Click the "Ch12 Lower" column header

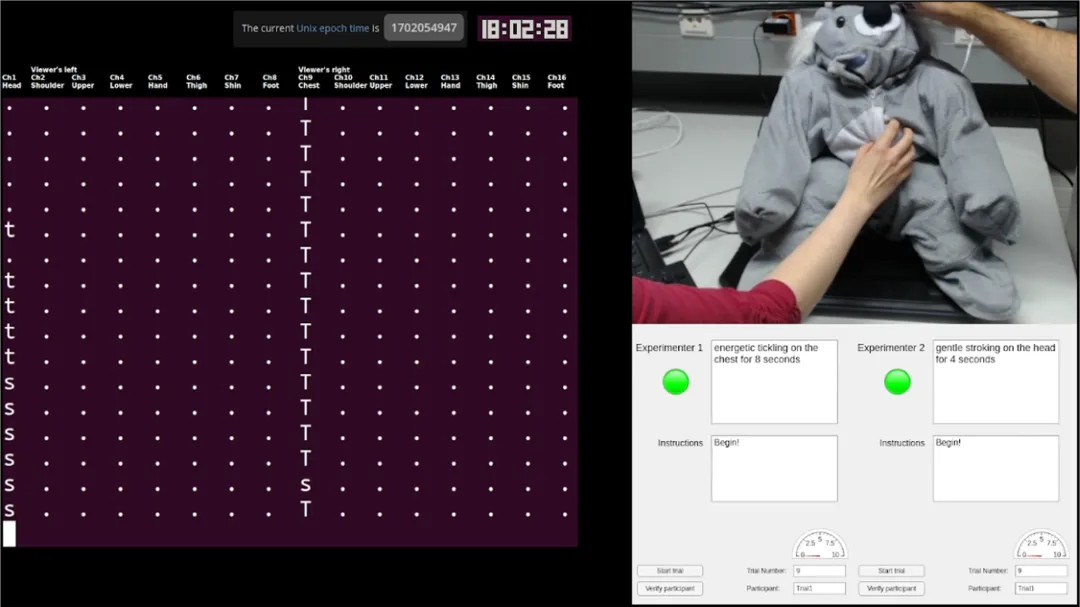416,81
